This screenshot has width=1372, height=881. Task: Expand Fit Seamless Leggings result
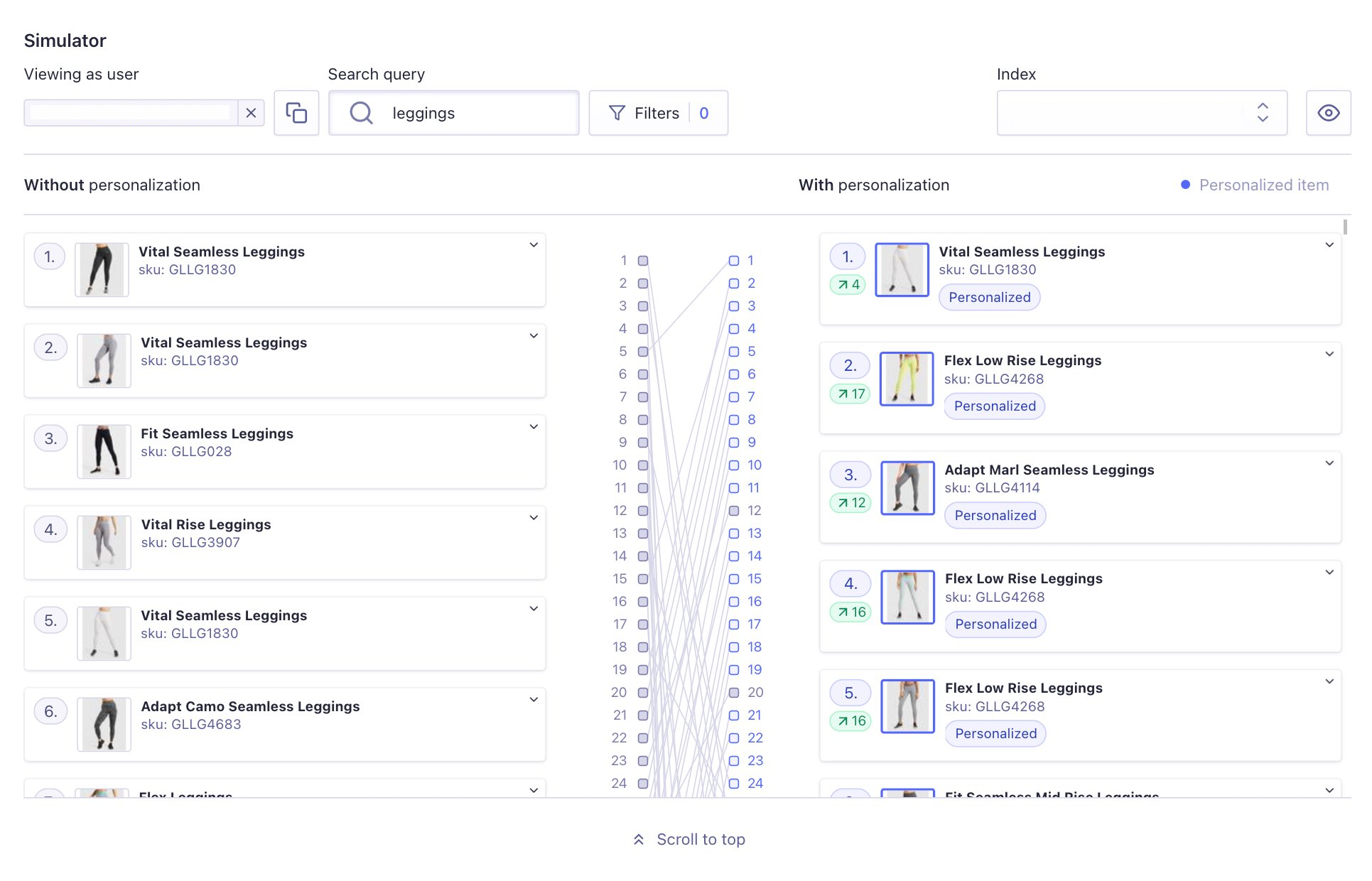[x=534, y=427]
